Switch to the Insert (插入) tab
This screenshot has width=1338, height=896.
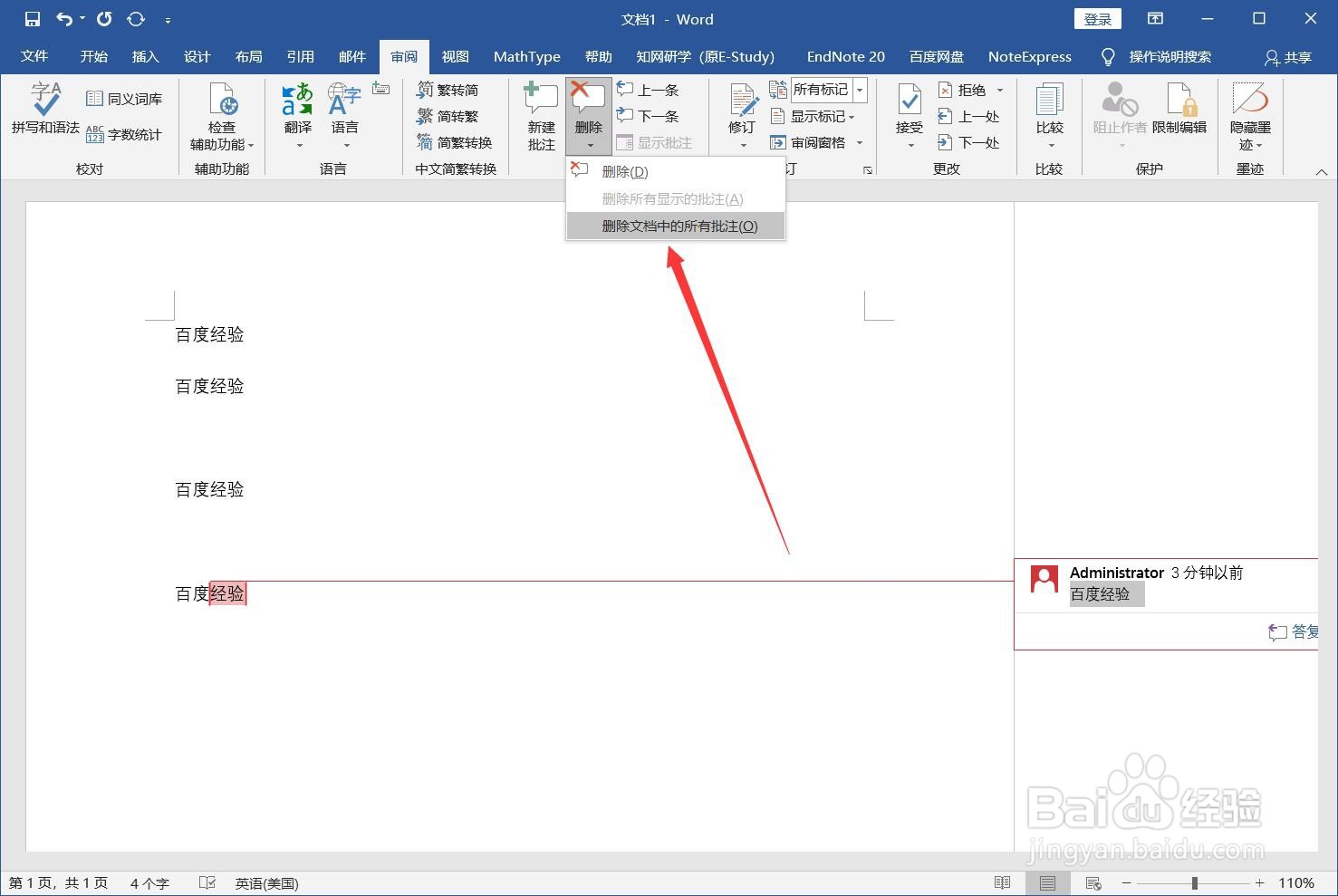[x=145, y=56]
